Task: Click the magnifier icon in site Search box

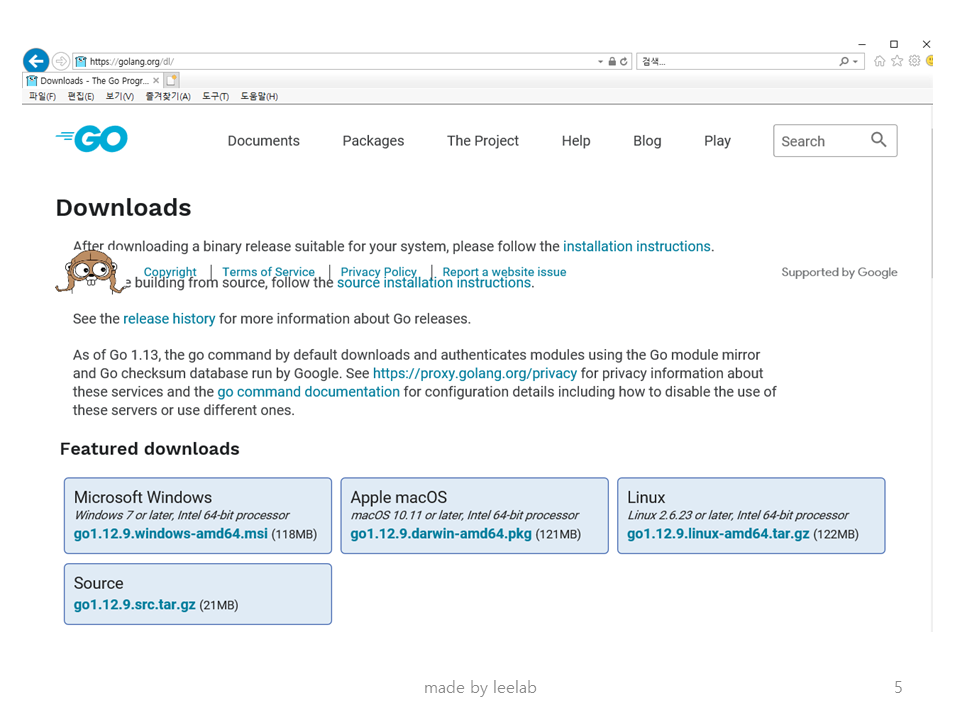Action: 879,140
